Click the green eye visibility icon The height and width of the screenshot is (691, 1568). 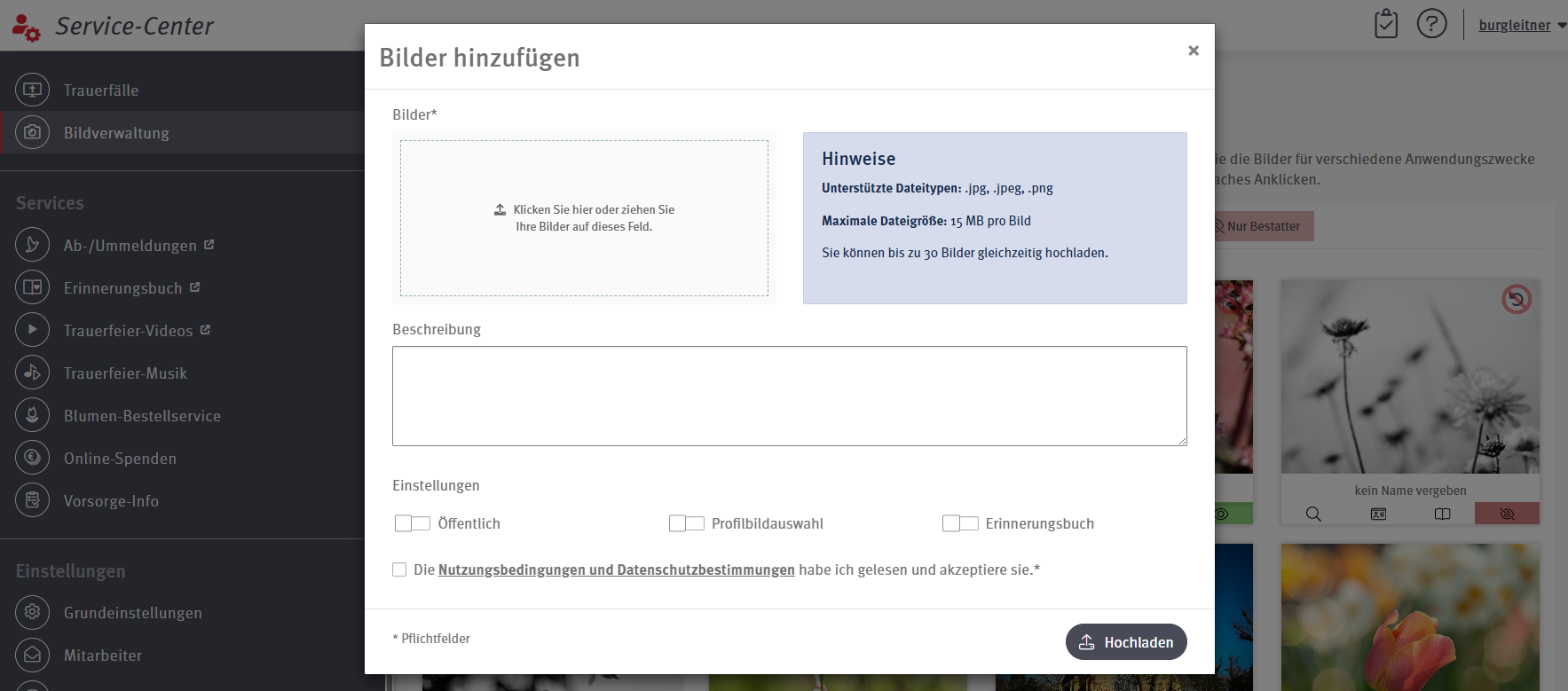(1222, 514)
